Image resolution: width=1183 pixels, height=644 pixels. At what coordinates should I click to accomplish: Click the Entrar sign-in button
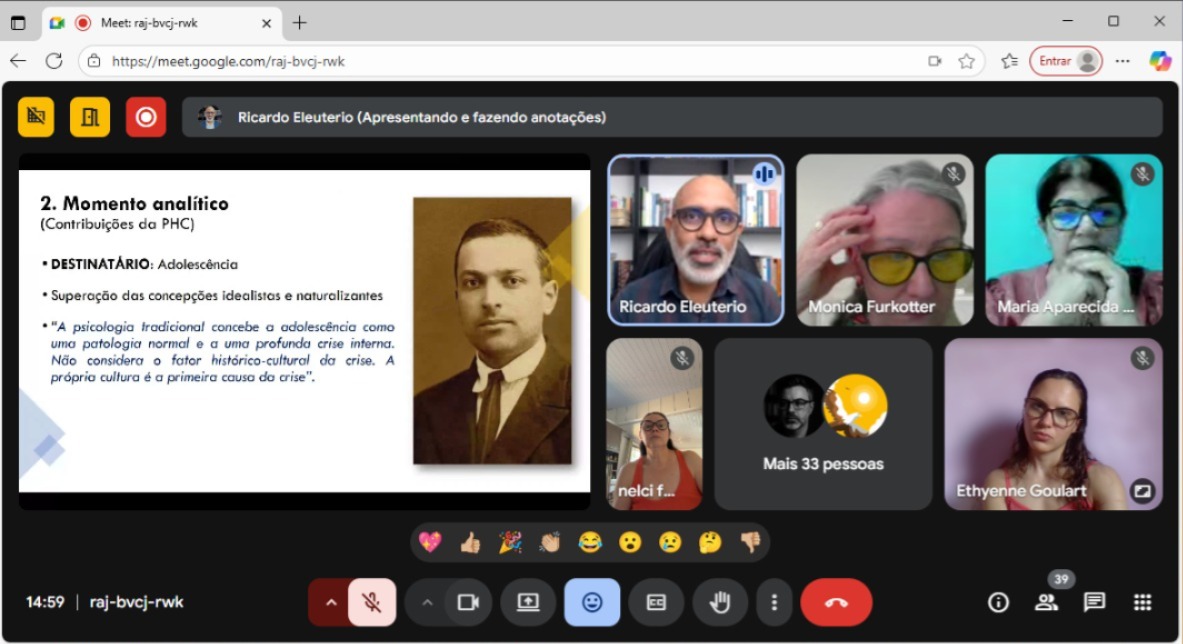1066,61
